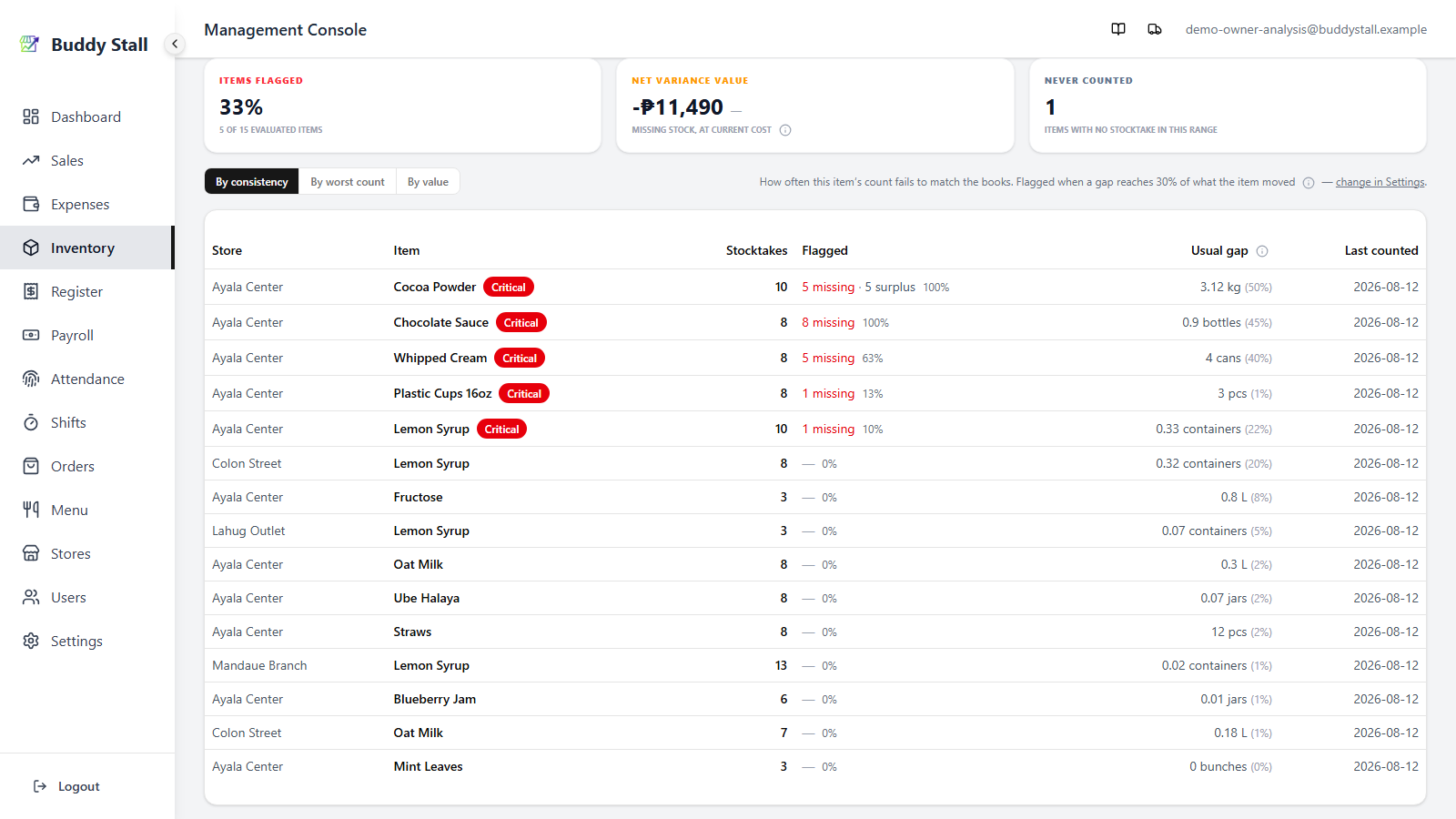The height and width of the screenshot is (819, 1456).
Task: Collapse the sidebar with the chevron button
Action: [x=175, y=44]
